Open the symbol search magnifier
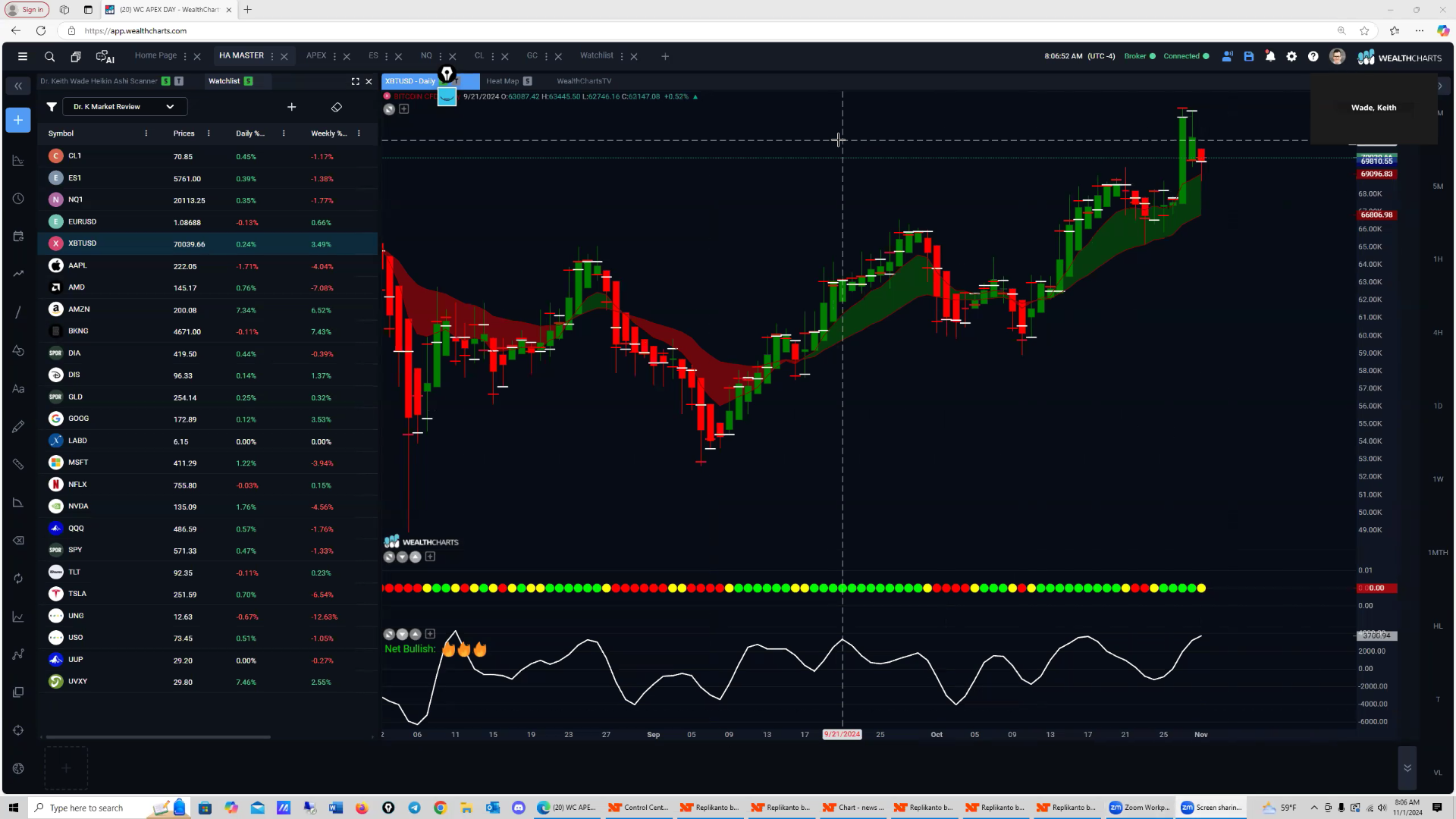1456x819 pixels. coord(49,56)
